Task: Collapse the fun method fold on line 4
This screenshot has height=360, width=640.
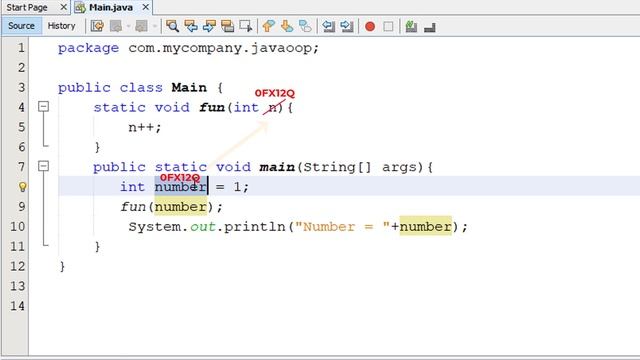Action: 43,107
